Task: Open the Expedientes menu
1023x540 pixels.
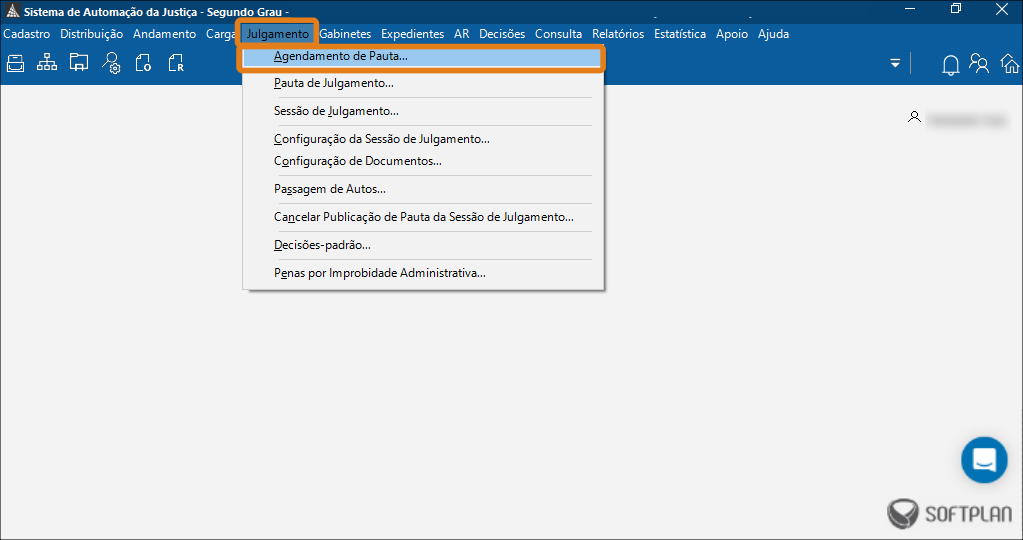Action: click(x=412, y=34)
